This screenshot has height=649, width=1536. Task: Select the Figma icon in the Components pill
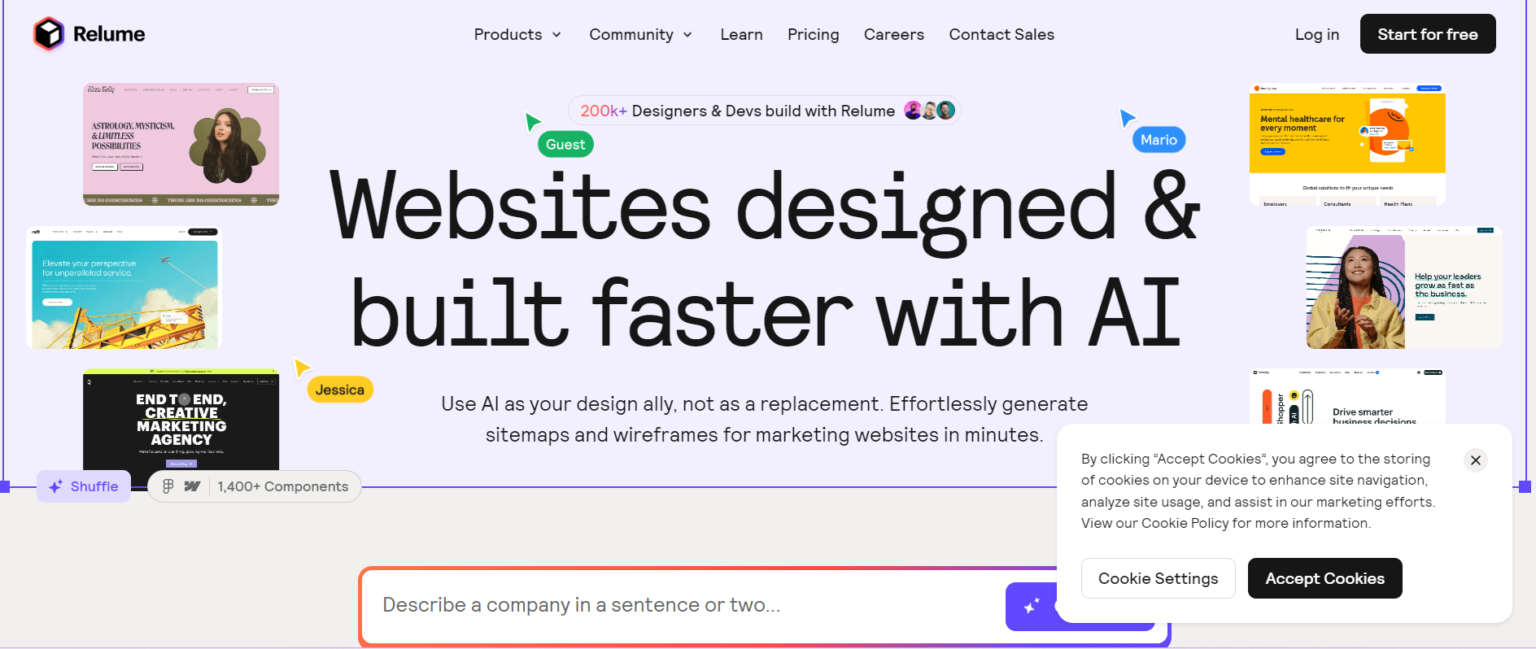click(167, 486)
